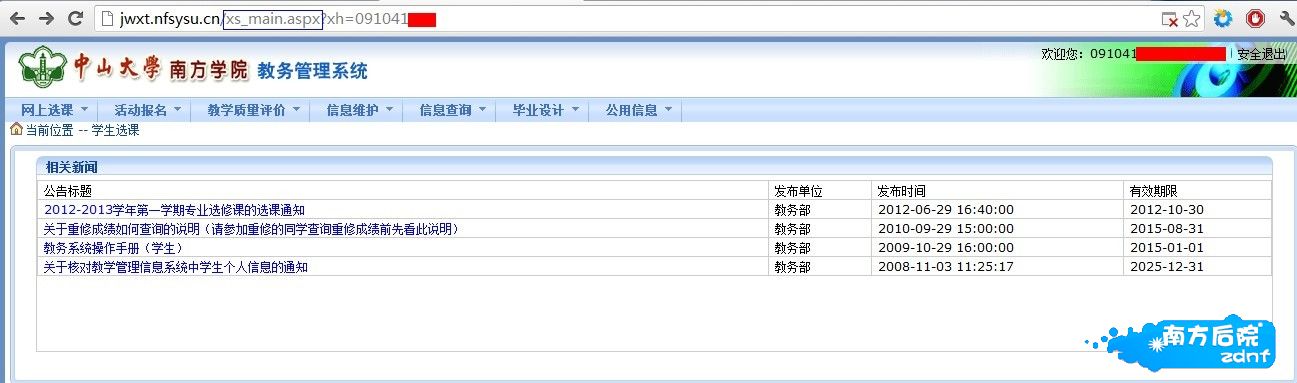The height and width of the screenshot is (383, 1297).
Task: Click the date 2010-09-29 15:00:00
Action: (946, 229)
